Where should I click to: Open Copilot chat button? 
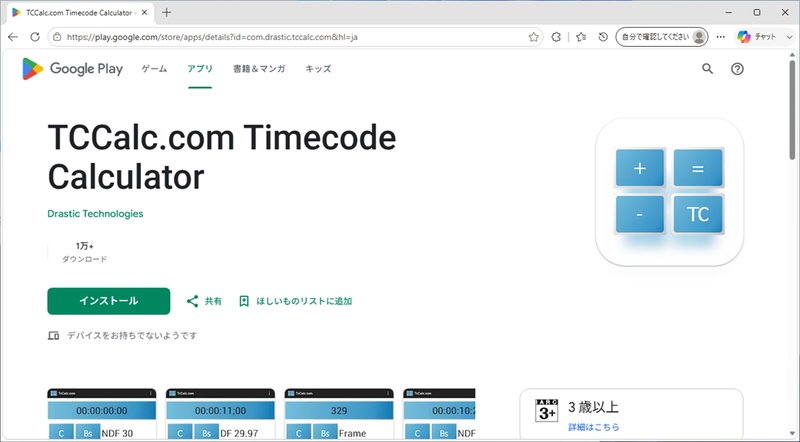coord(757,37)
